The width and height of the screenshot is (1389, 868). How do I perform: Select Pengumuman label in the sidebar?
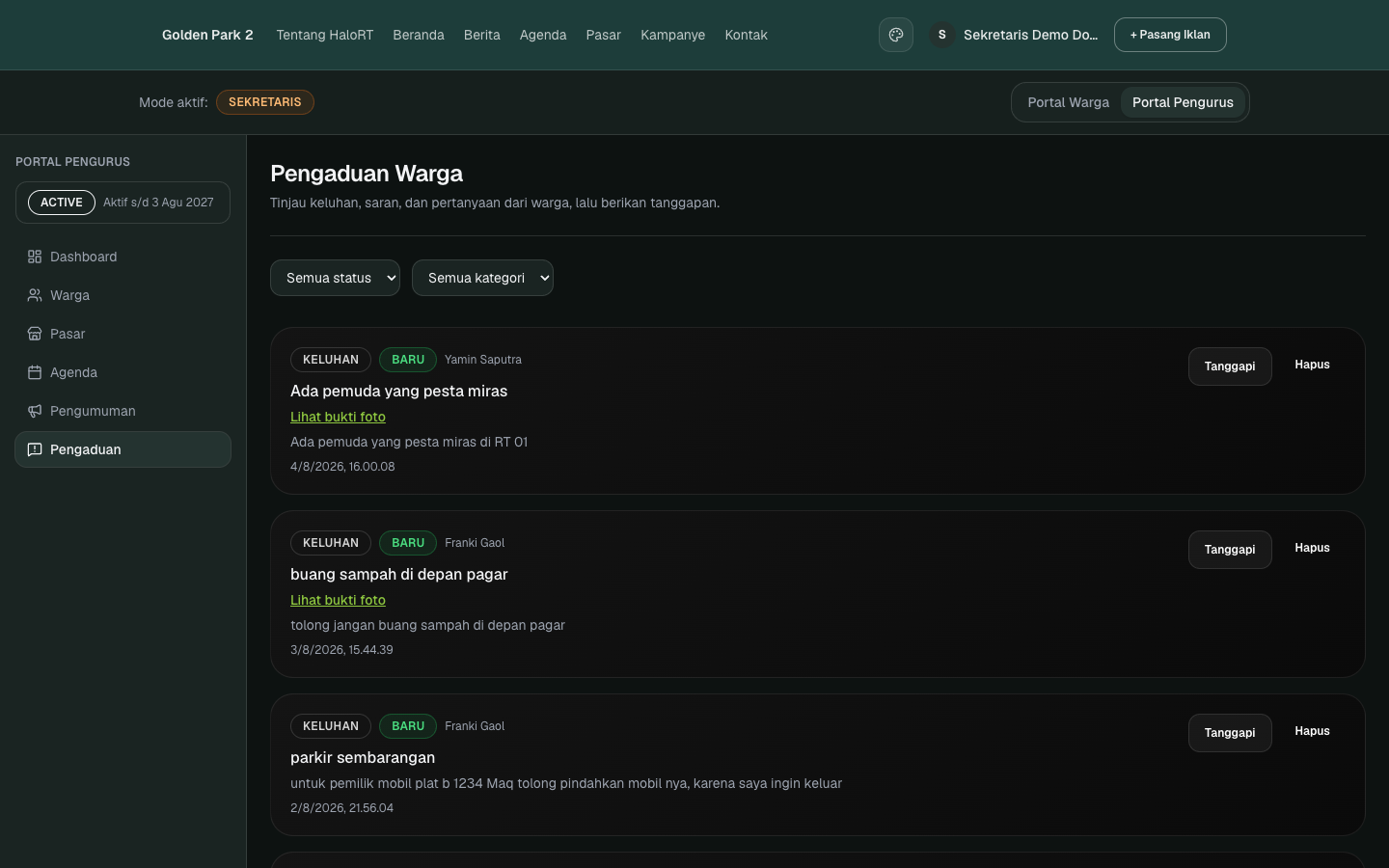click(93, 411)
